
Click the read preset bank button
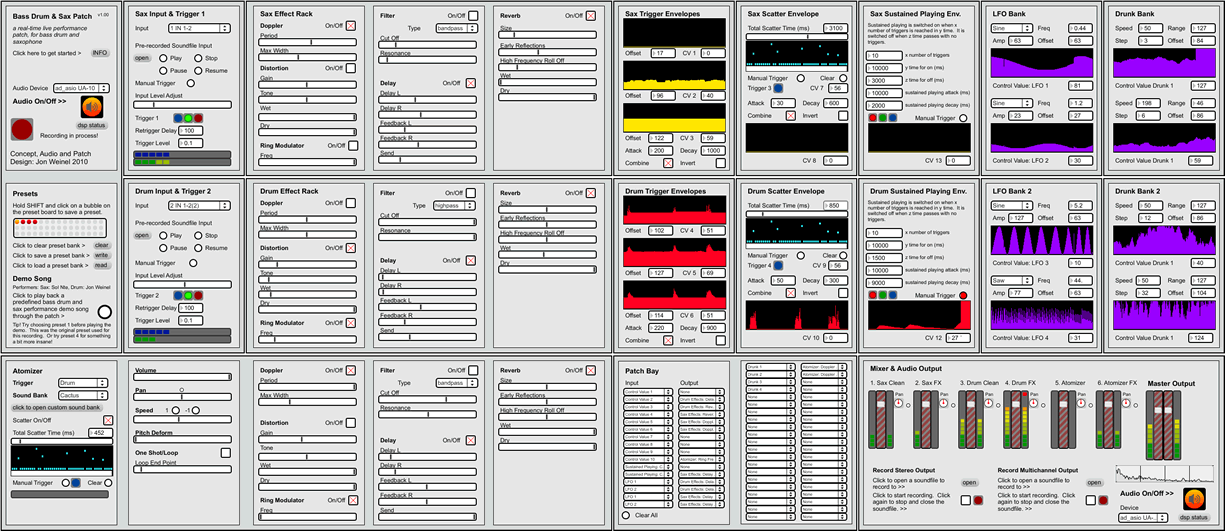pyautogui.click(x=102, y=265)
